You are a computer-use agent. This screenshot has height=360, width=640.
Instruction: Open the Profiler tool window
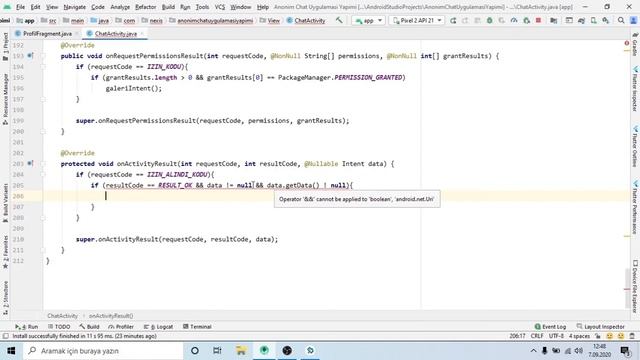coord(121,327)
